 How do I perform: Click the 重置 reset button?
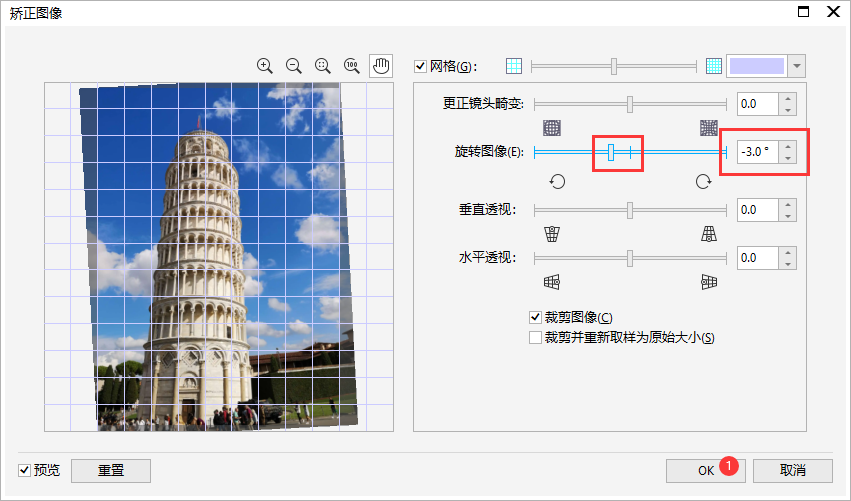tap(111, 471)
